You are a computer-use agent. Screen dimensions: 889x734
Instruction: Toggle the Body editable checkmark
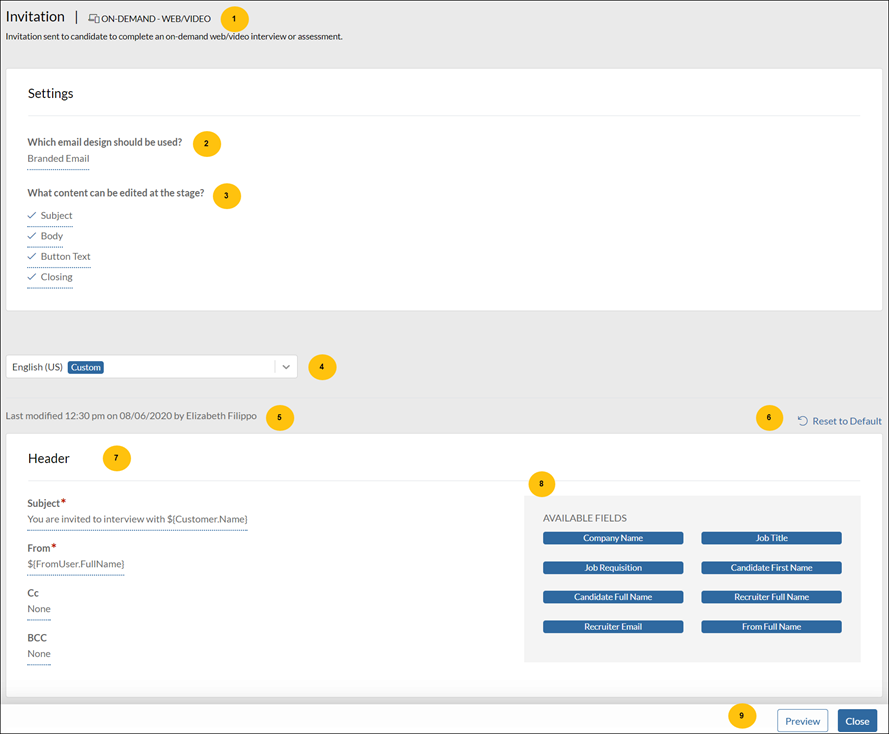[33, 236]
